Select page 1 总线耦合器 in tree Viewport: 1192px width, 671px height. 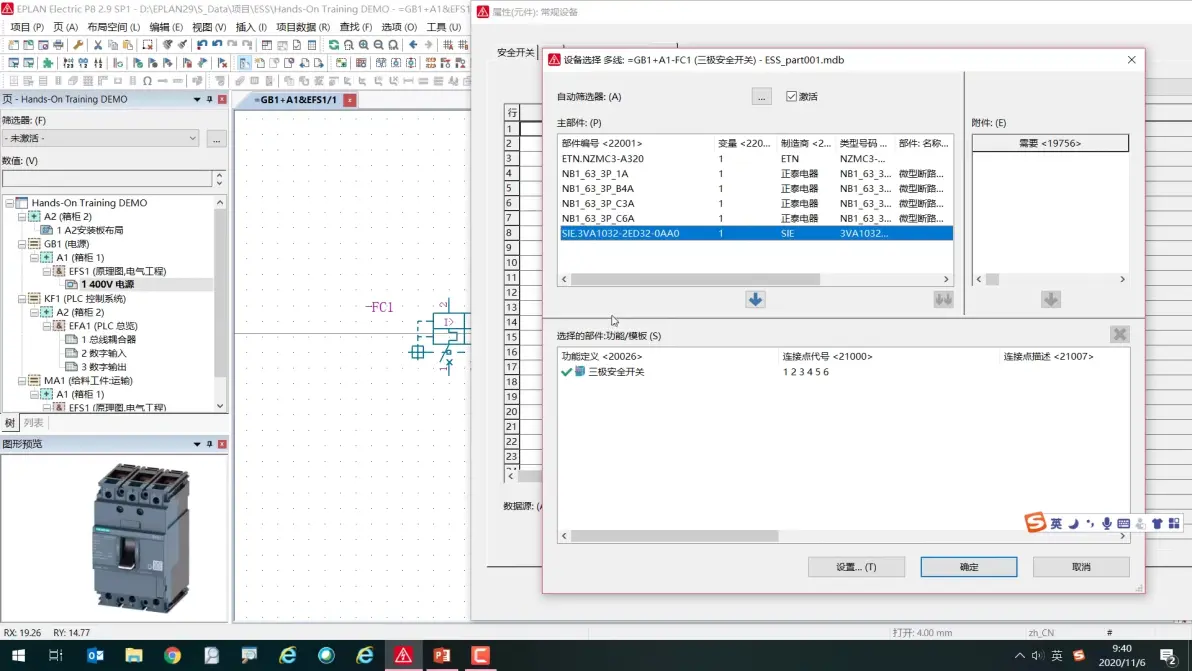(x=108, y=340)
